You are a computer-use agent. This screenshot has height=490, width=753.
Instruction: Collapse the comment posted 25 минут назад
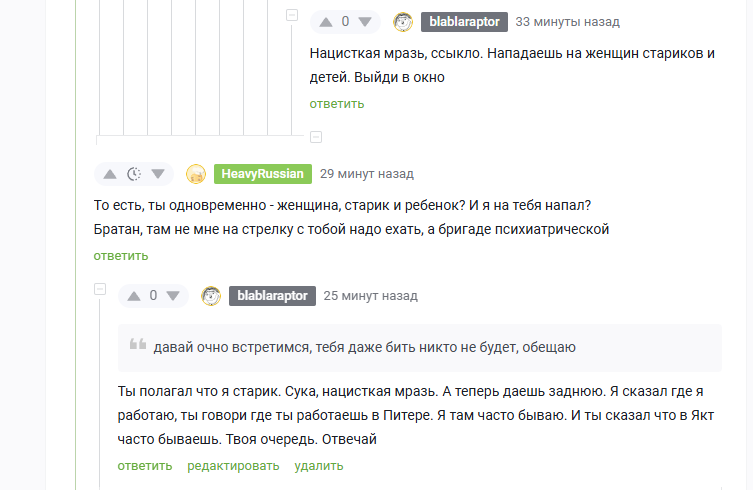click(x=100, y=289)
